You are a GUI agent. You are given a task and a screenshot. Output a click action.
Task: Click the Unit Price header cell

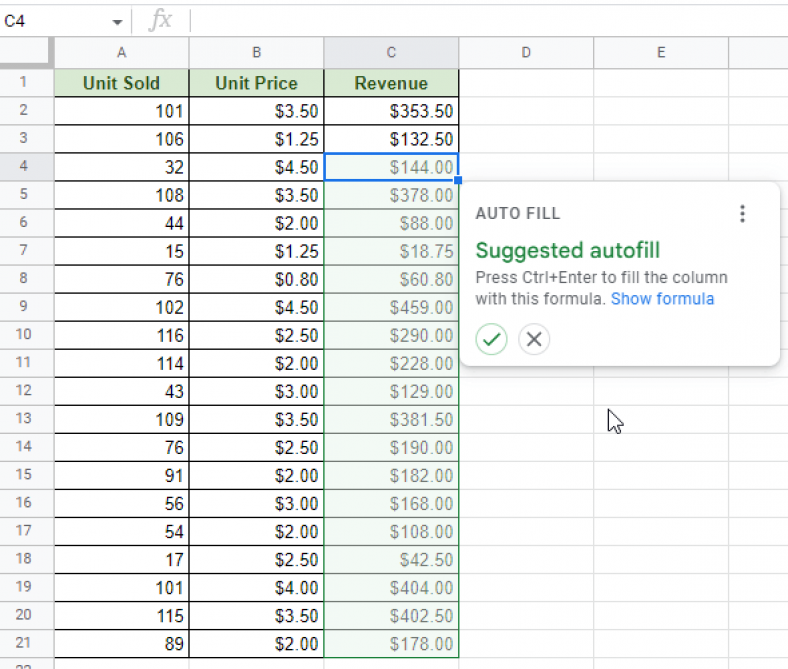click(x=256, y=83)
